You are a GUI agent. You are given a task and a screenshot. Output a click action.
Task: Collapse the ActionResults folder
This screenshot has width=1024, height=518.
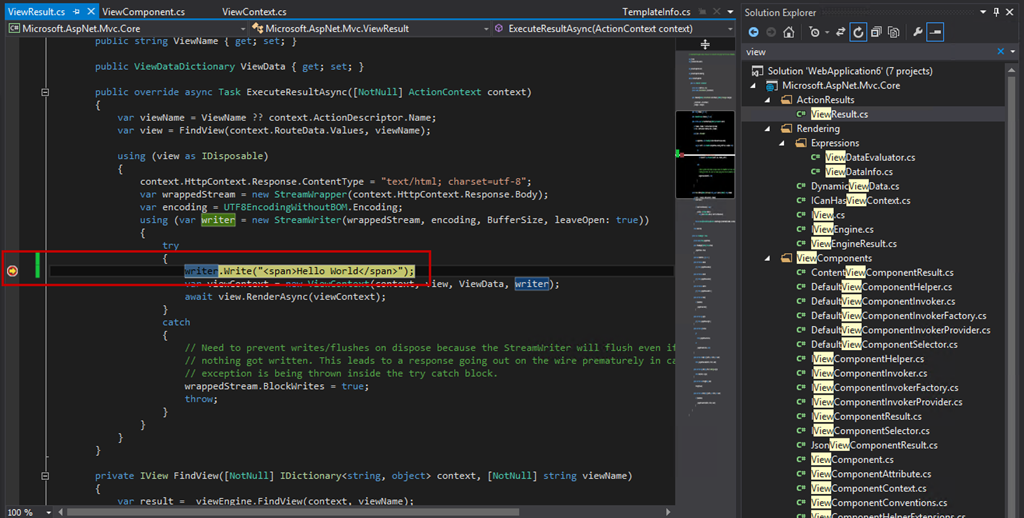767,100
